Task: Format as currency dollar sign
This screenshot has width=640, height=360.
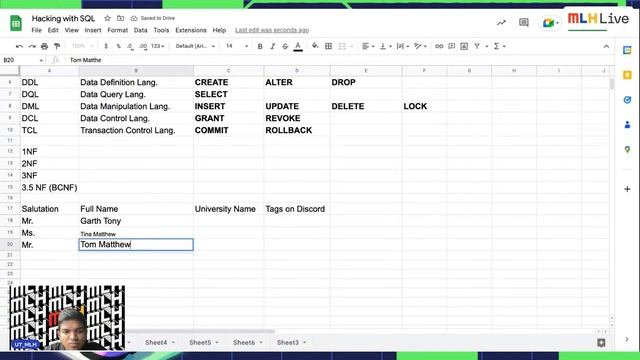Action: point(106,47)
